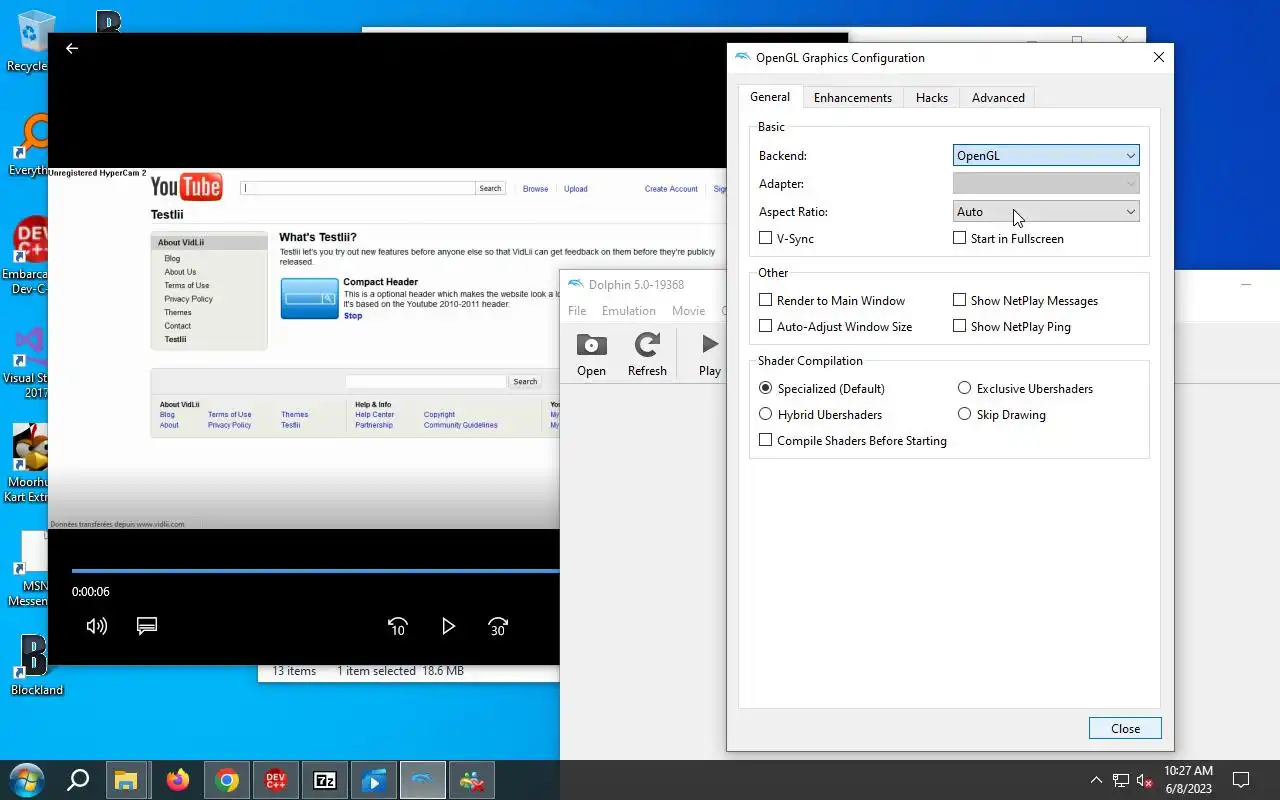Click the Upload link in the video

(x=576, y=189)
